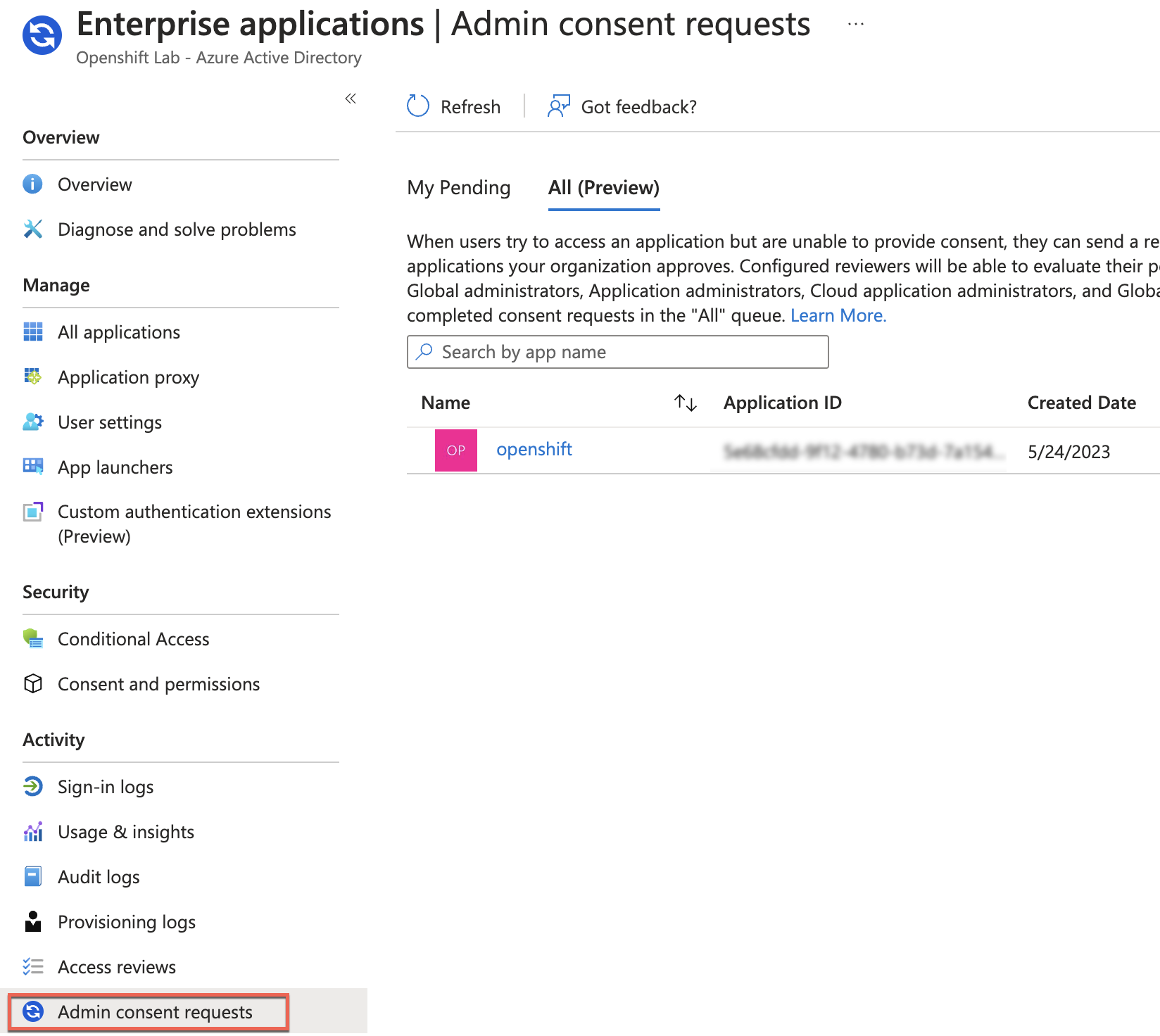This screenshot has height=1036, width=1160.
Task: Select the User settings icon
Action: click(32, 422)
